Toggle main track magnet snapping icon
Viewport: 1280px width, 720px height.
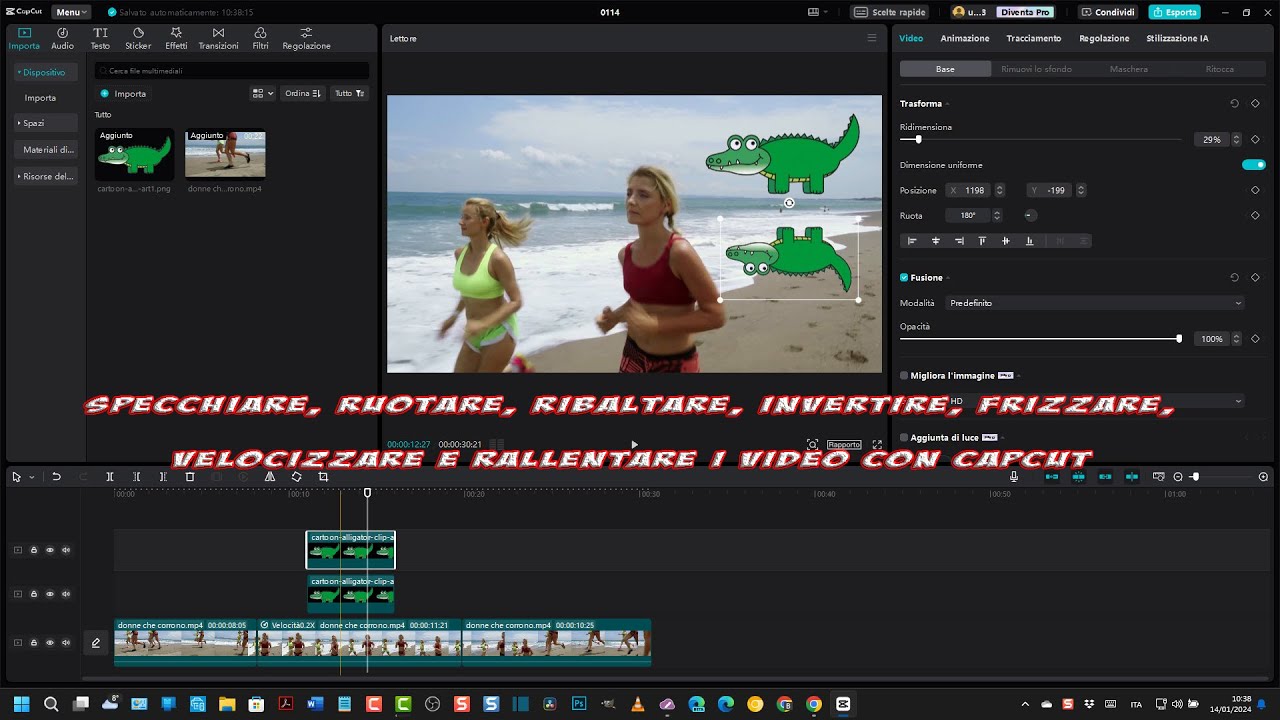pyautogui.click(x=1052, y=477)
